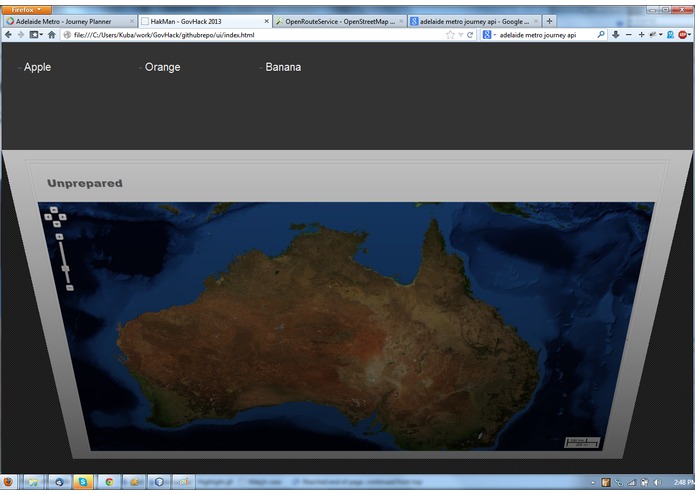Click the map zoom slider handle

point(65,268)
